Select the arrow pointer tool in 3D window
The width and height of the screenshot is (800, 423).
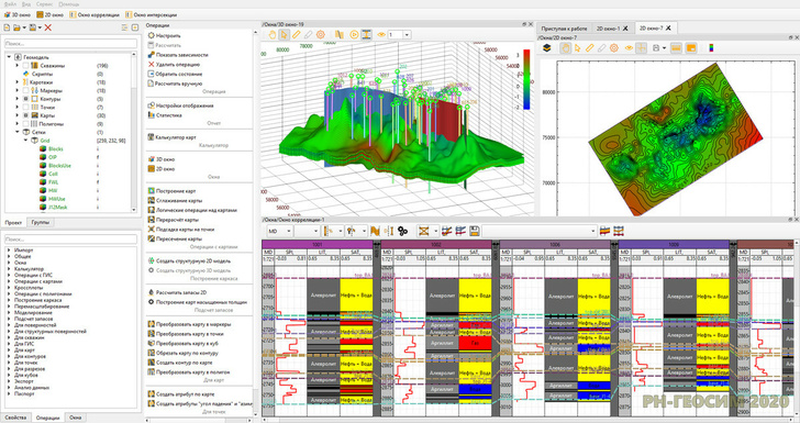coord(284,34)
